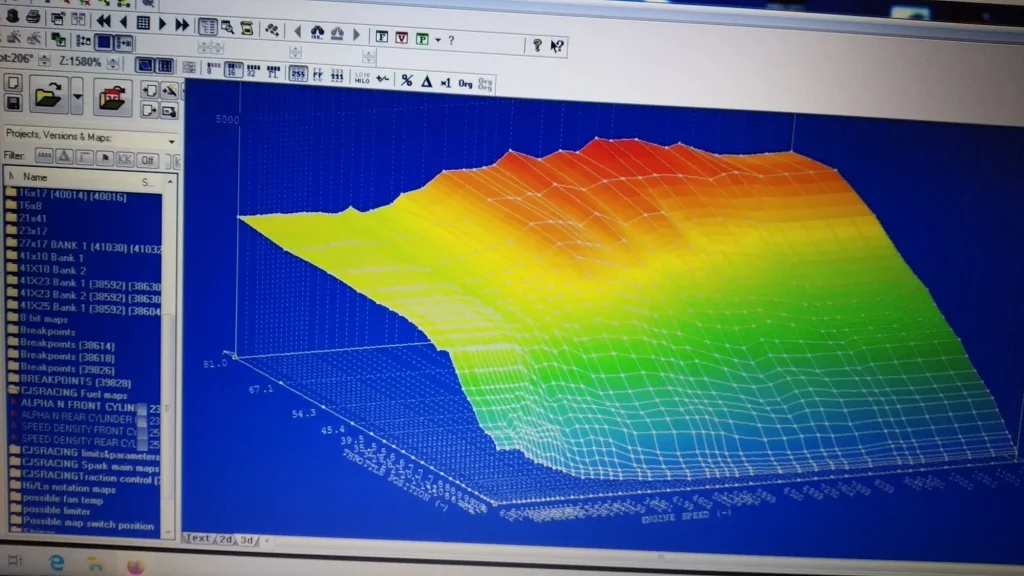Click the open project folder icon
This screenshot has height=576, width=1024.
(x=47, y=97)
